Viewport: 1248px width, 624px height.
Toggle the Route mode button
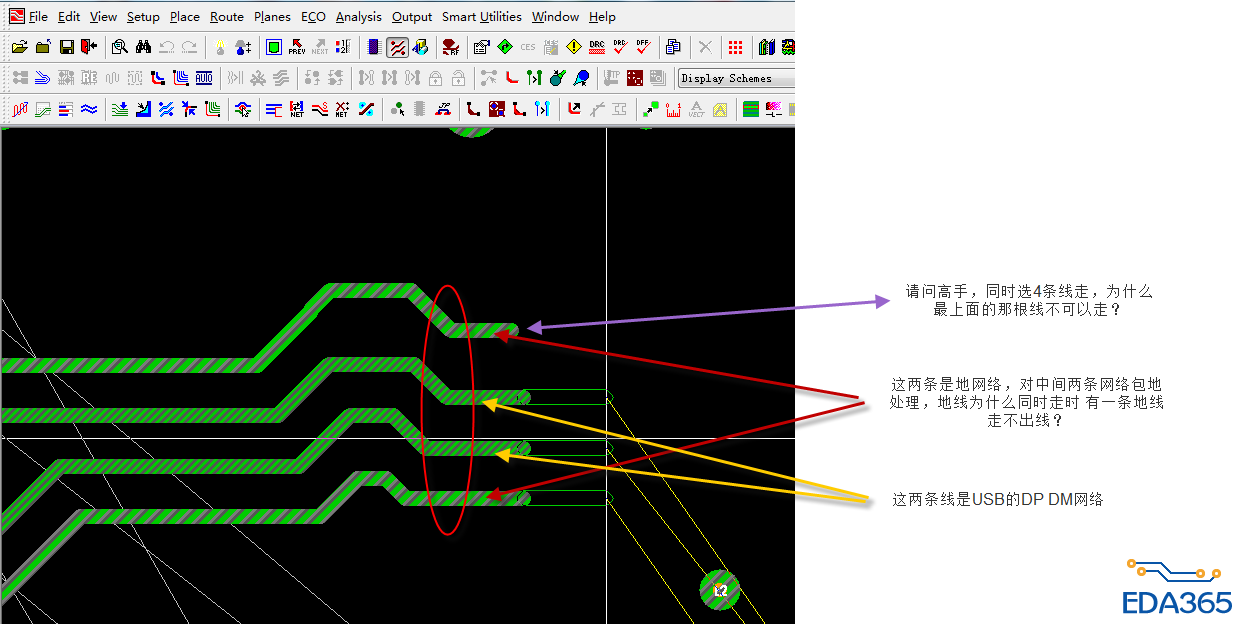397,47
